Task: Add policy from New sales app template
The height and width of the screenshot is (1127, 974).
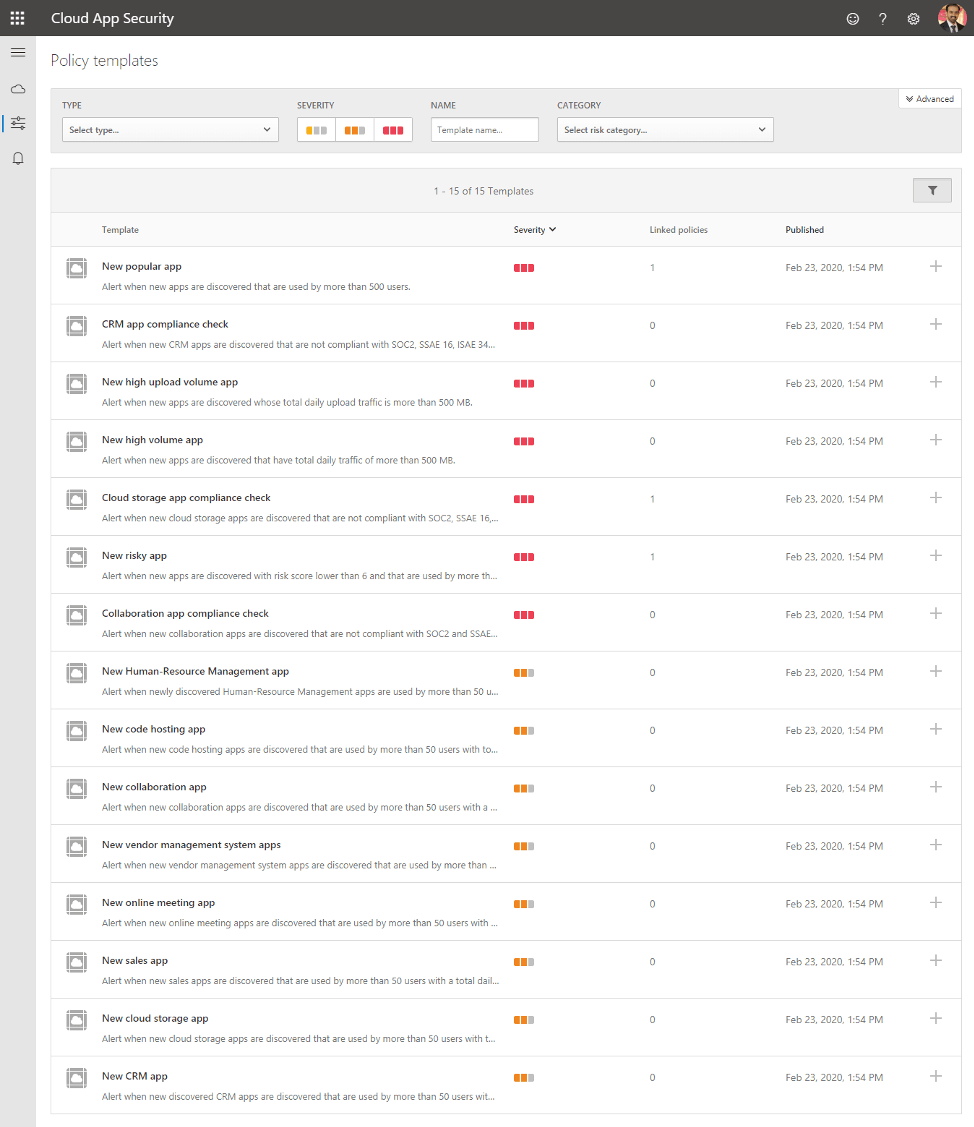Action: pos(936,961)
